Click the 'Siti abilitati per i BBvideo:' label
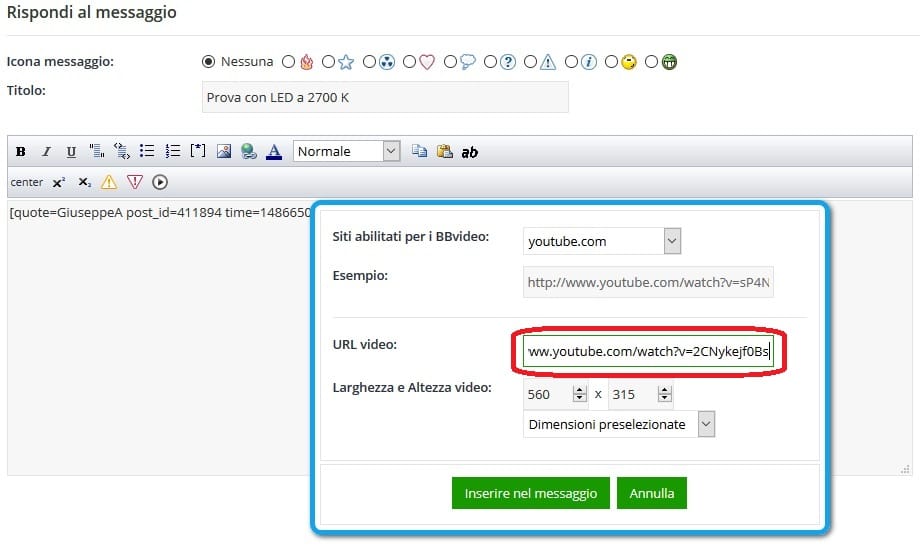The height and width of the screenshot is (549, 920). 411,236
